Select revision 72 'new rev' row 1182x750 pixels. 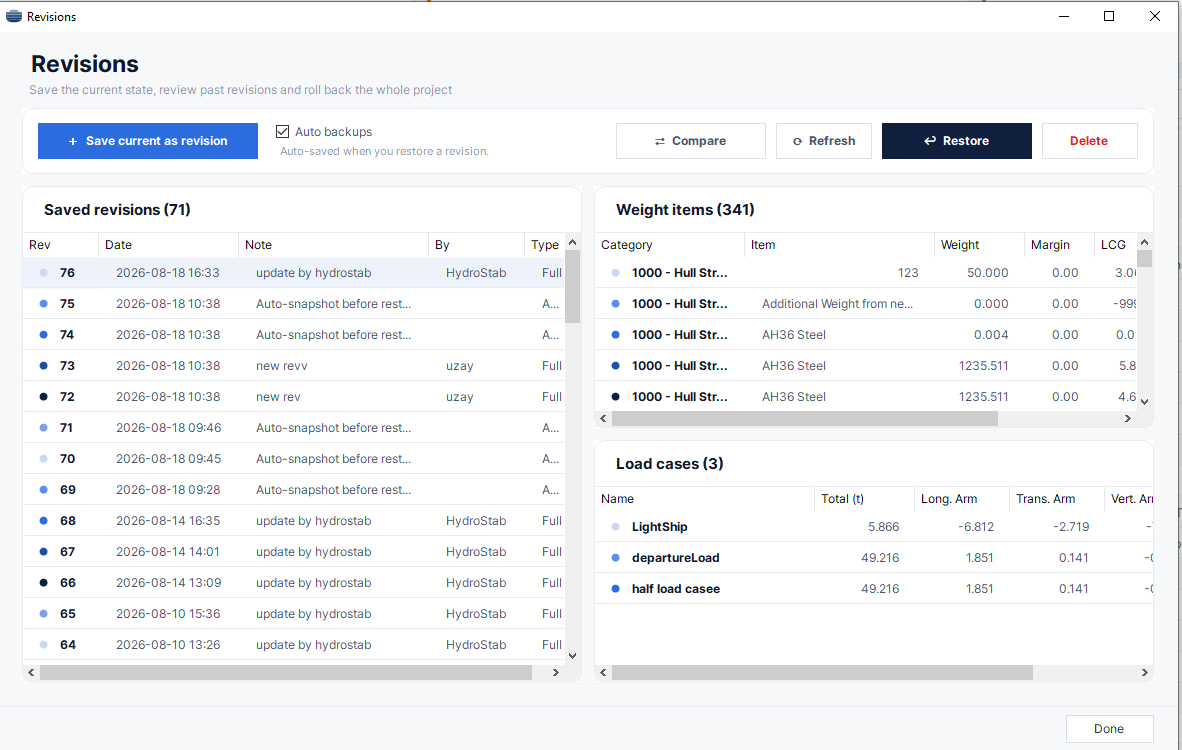tap(294, 396)
